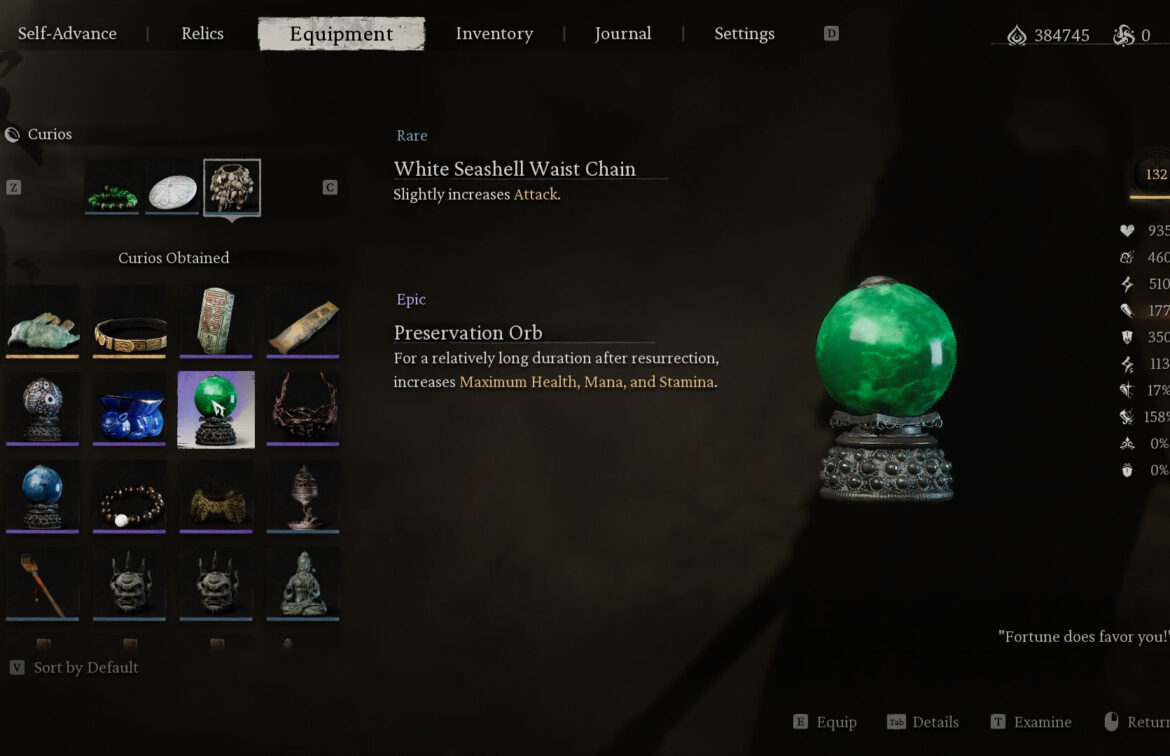Change Sort by Default option

75,667
